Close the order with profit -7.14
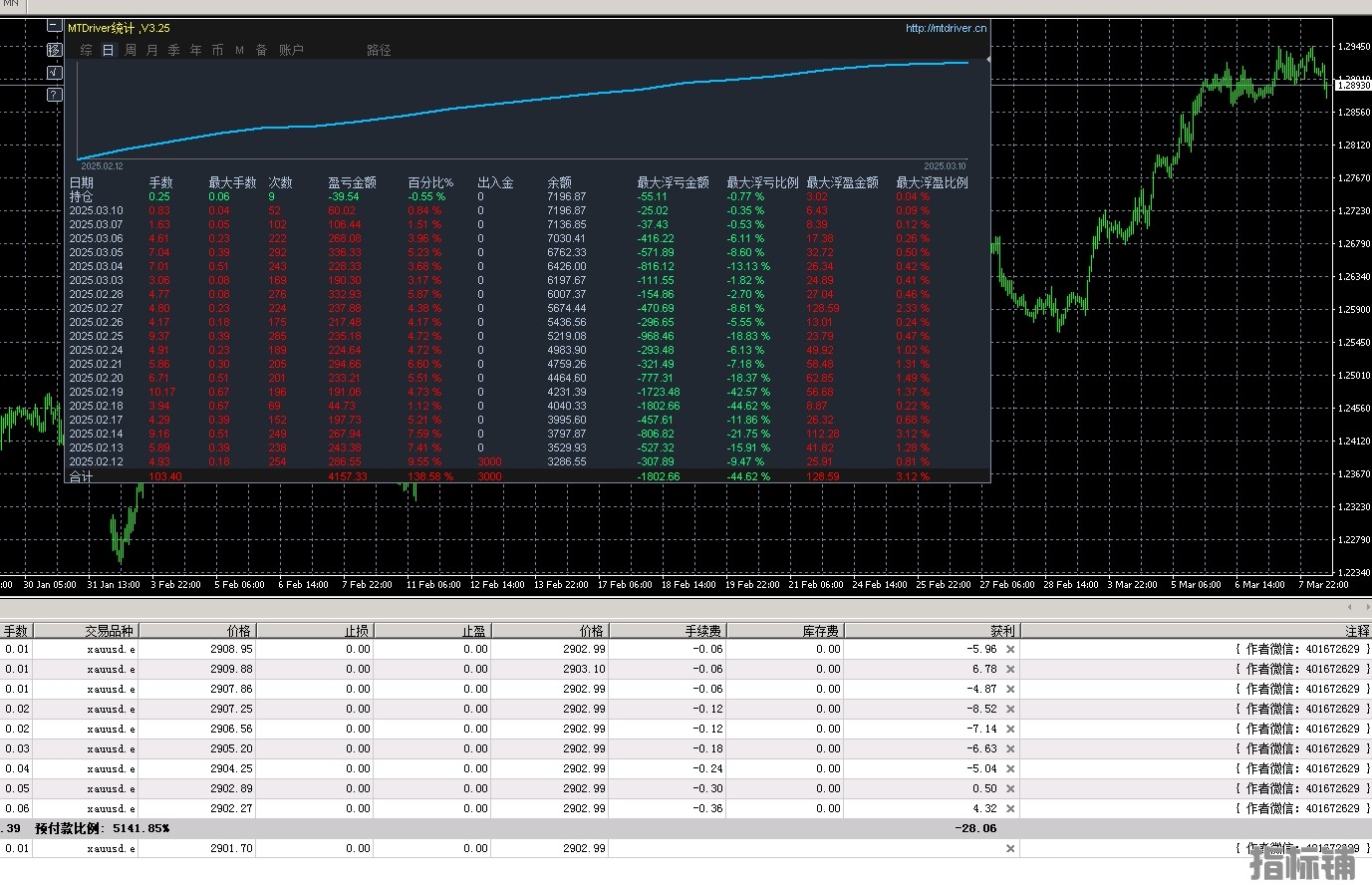 tap(1010, 729)
